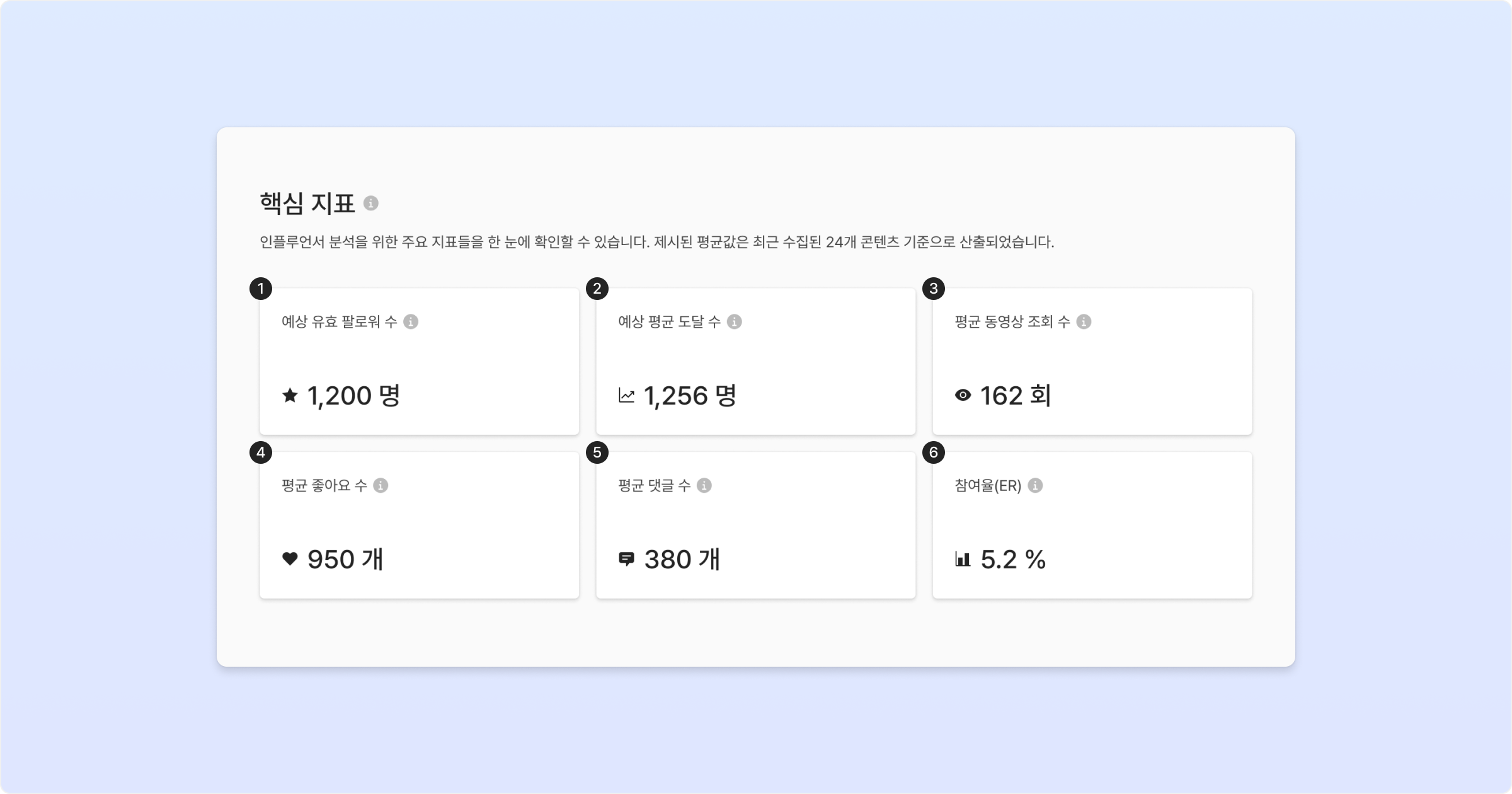This screenshot has width=1512, height=794.
Task: Click the comment bubble icon beside 380 개
Action: pos(626,559)
